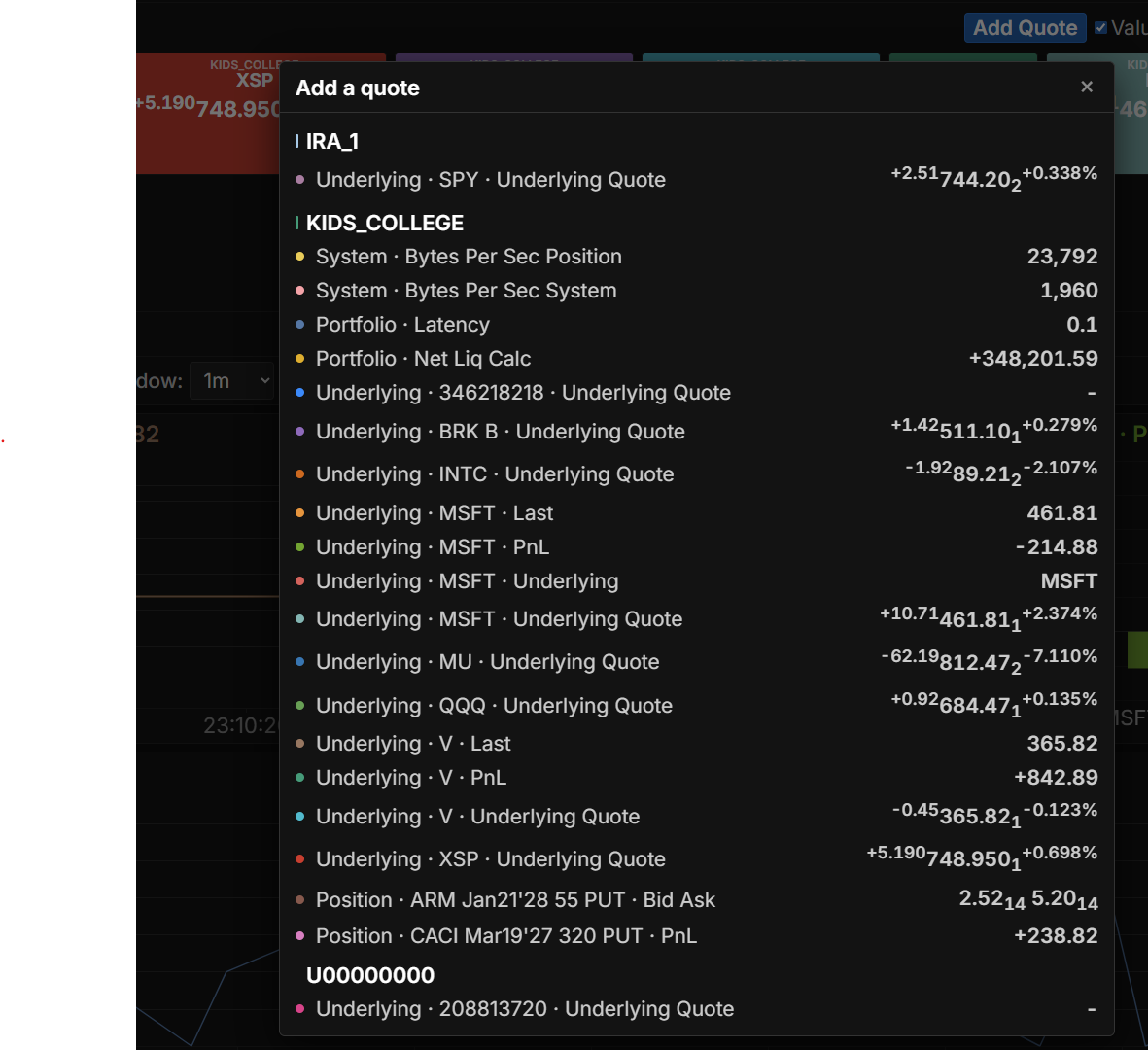Viewport: 1148px width, 1050px height.
Task: Add MU Underlying Quote
Action: click(696, 662)
